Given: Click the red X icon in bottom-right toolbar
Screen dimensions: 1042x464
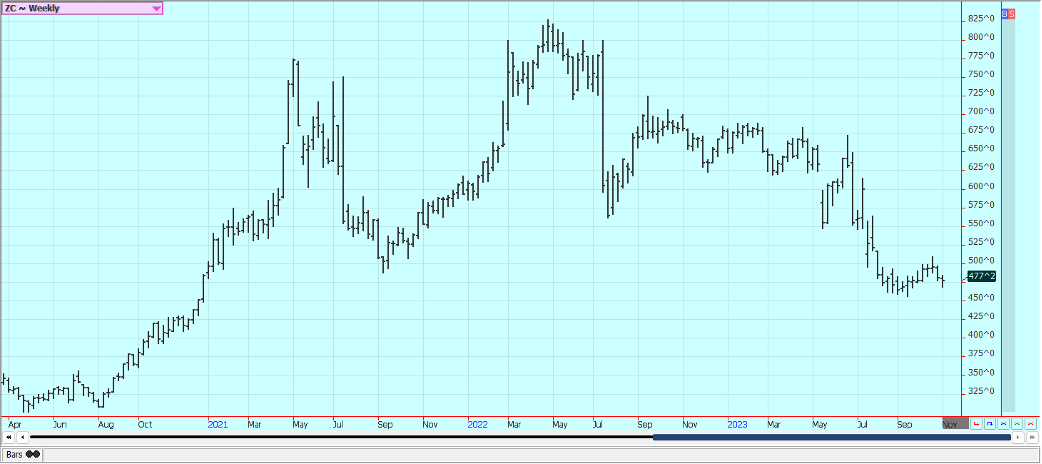Looking at the screenshot, I should coord(1031,423).
